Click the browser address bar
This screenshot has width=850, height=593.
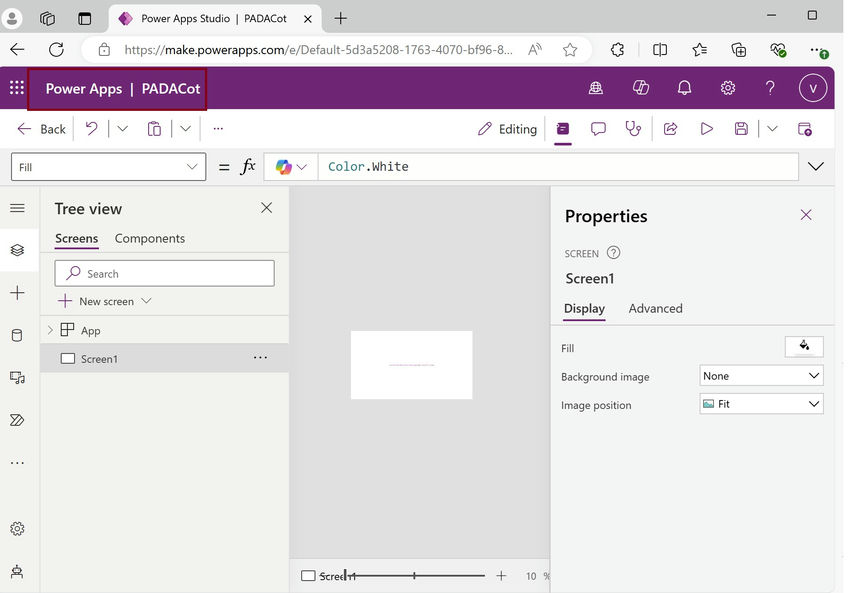coord(318,50)
